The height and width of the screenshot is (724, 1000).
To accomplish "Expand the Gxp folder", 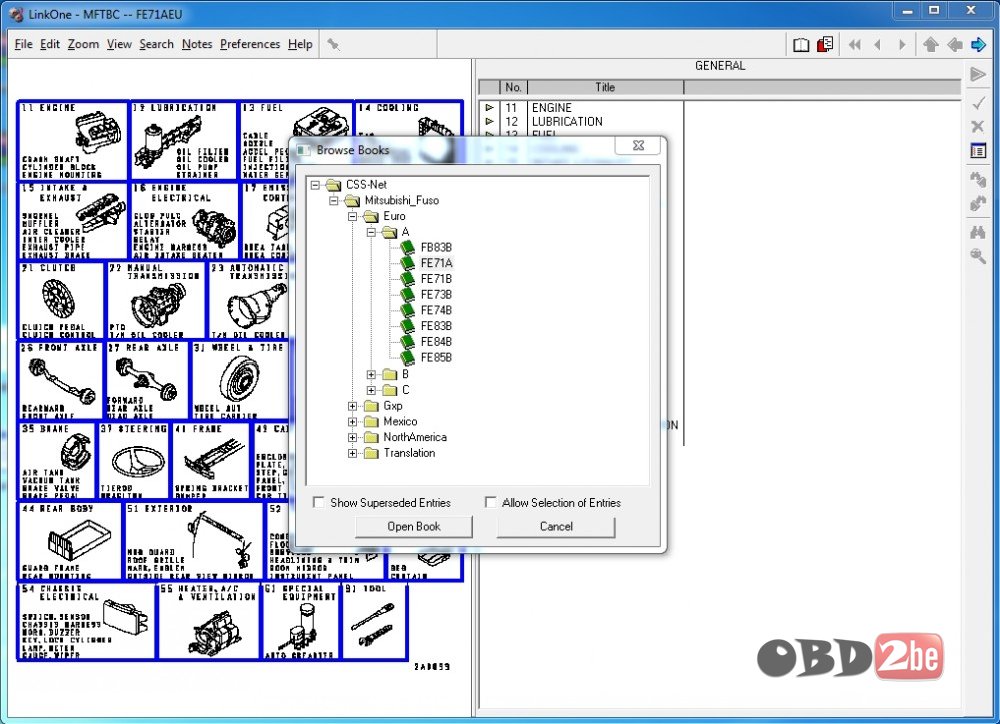I will (353, 406).
